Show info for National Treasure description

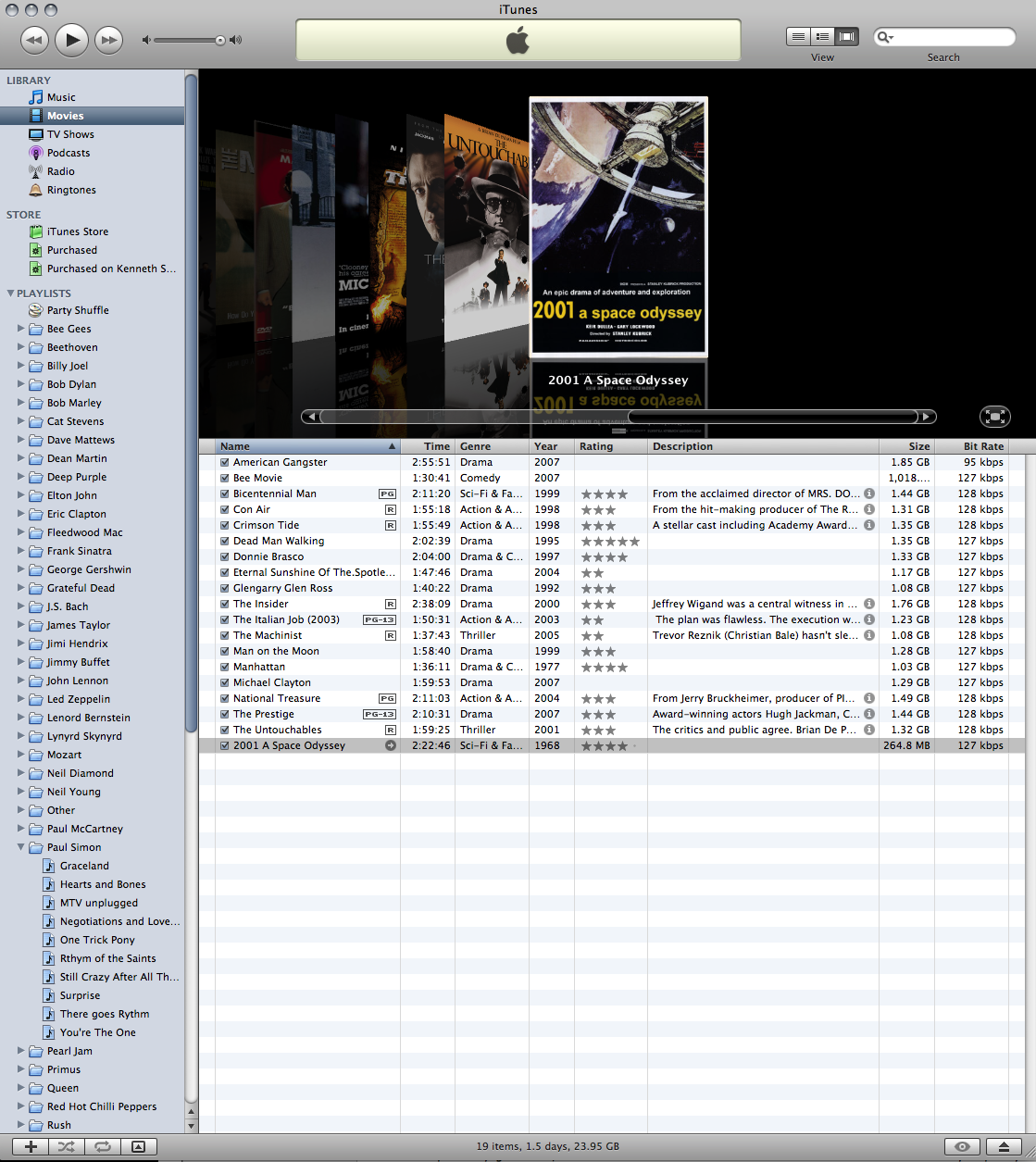[x=869, y=698]
